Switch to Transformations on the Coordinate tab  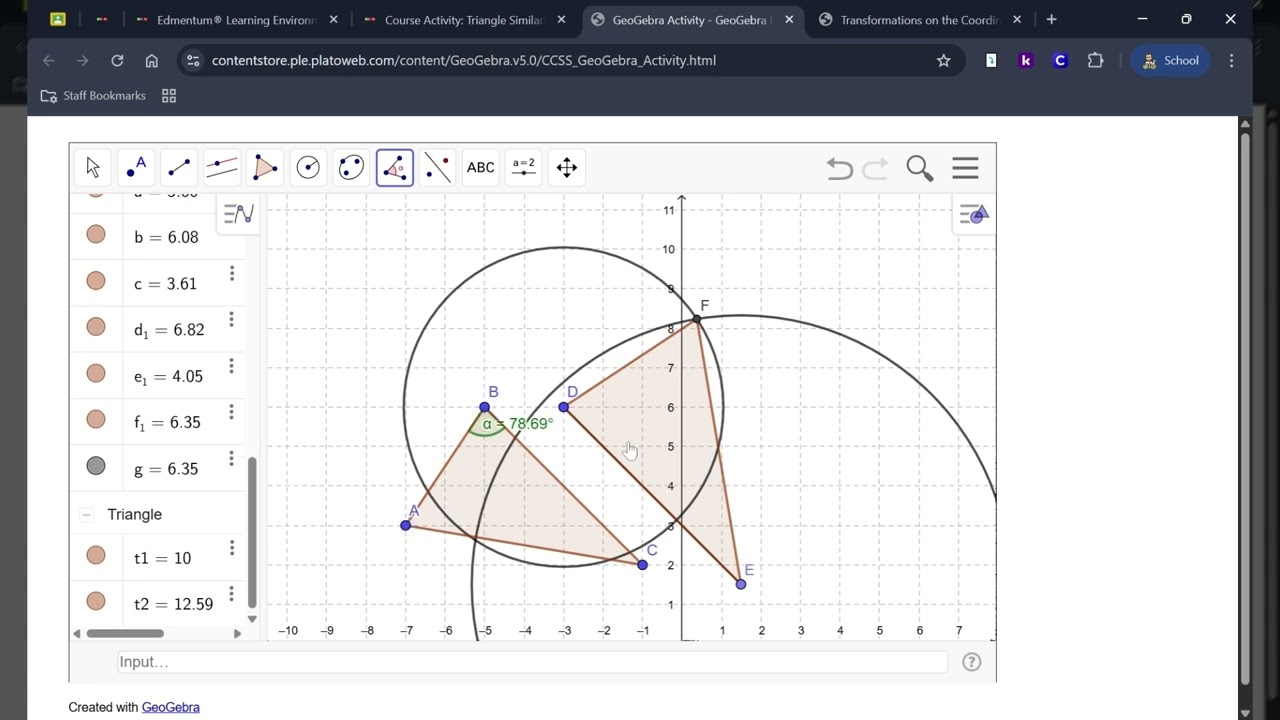pos(920,20)
